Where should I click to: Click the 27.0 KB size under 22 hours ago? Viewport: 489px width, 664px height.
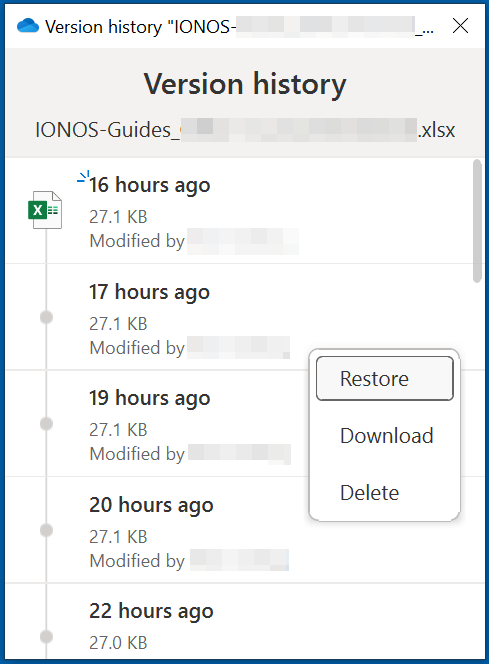118,643
